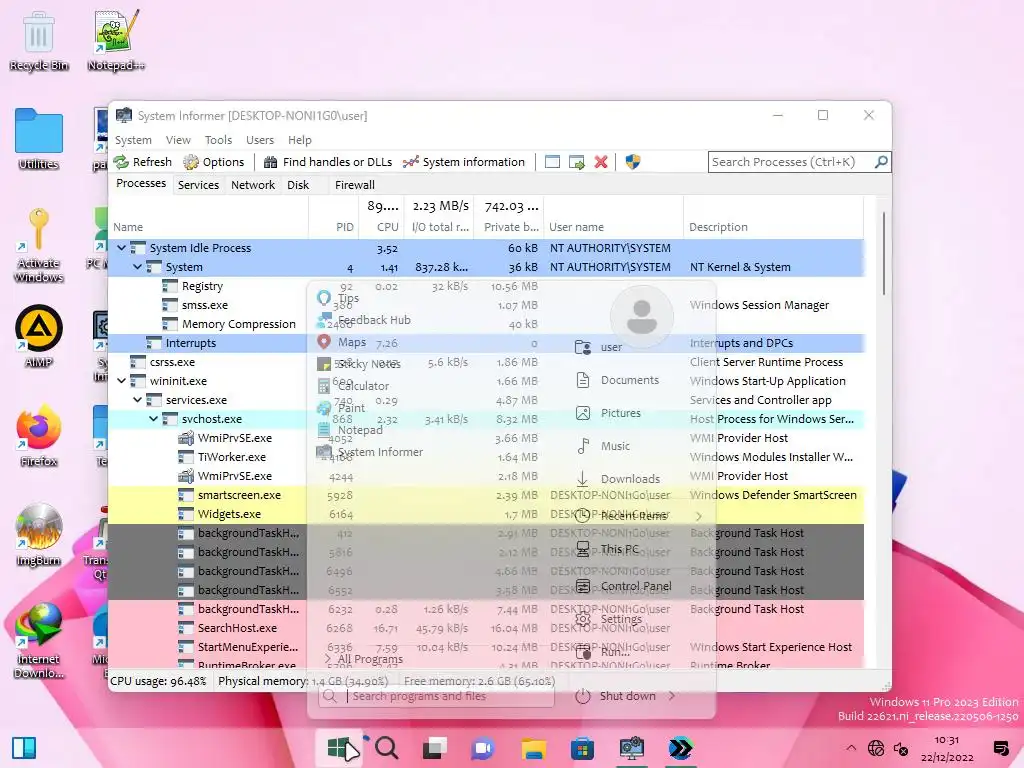1024x768 pixels.
Task: Click Search programs and files box
Action: pyautogui.click(x=436, y=696)
